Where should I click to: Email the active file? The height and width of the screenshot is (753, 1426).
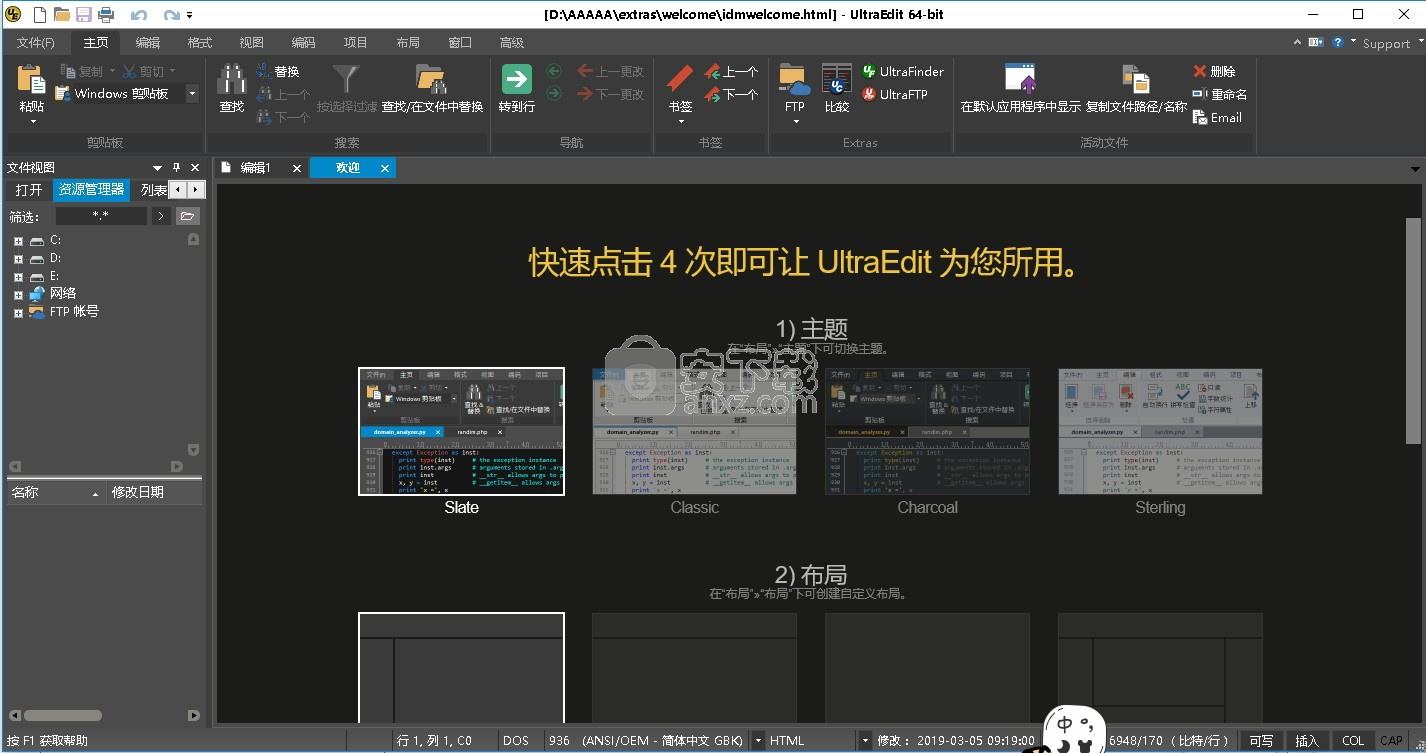click(x=1217, y=118)
